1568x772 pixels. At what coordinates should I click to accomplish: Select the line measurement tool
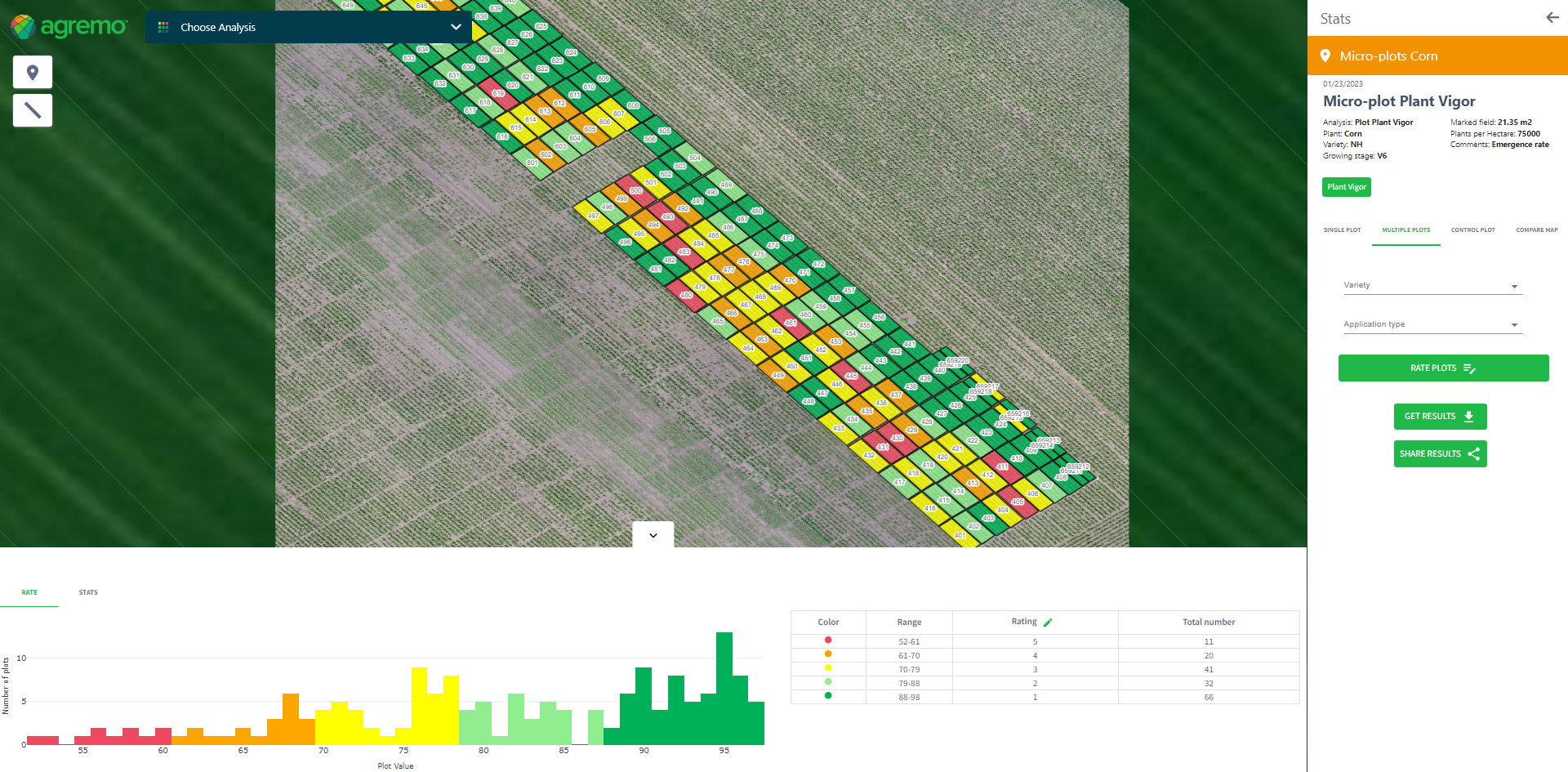pos(33,110)
